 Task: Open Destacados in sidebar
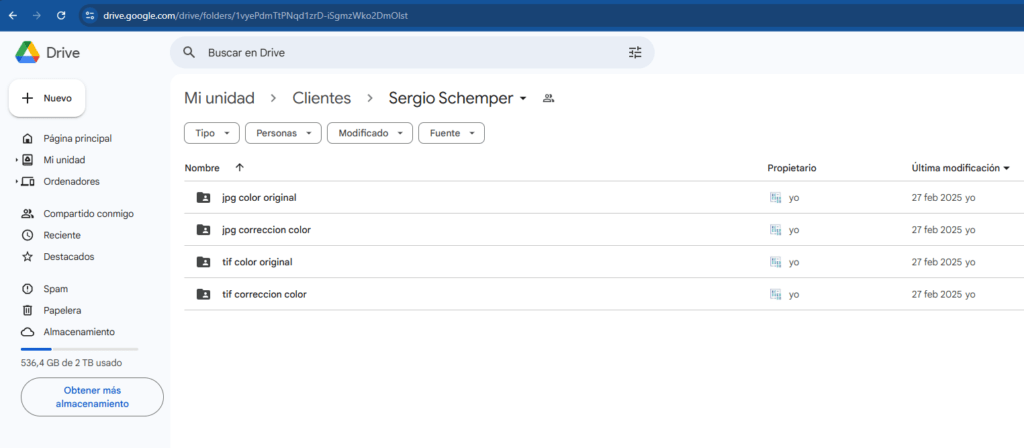(69, 257)
